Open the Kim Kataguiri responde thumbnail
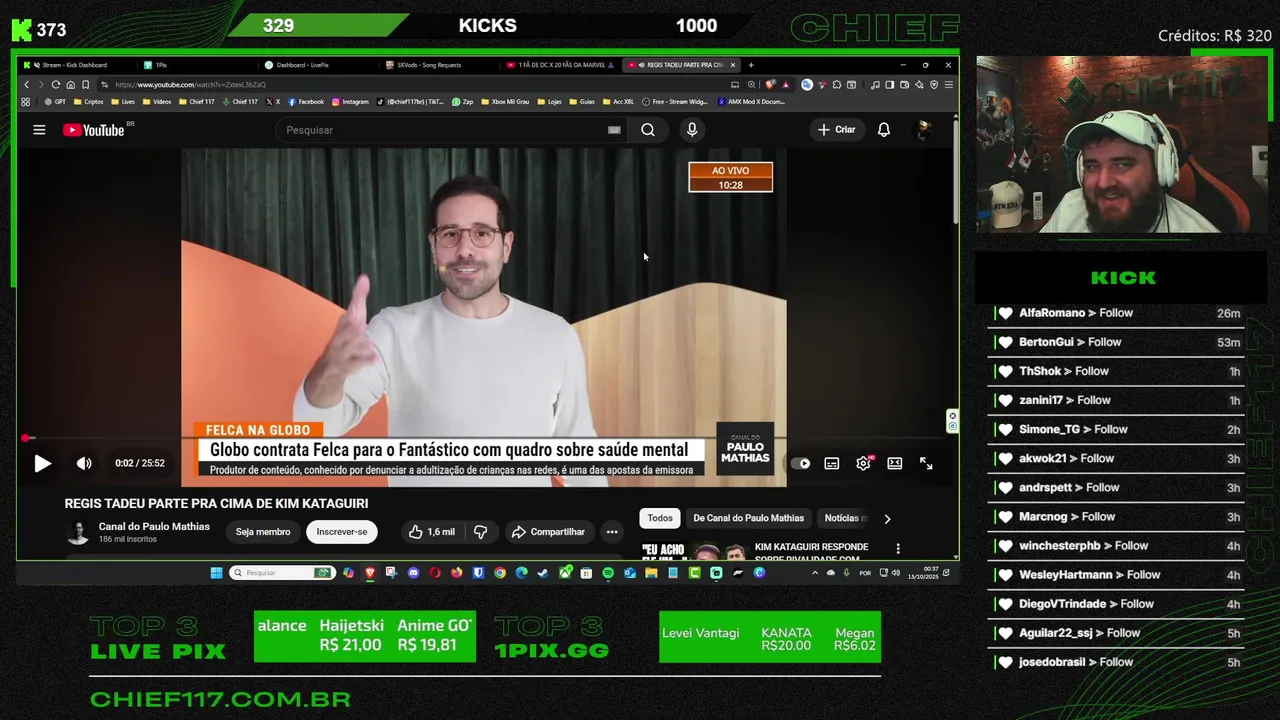This screenshot has width=1280, height=720. (x=694, y=552)
